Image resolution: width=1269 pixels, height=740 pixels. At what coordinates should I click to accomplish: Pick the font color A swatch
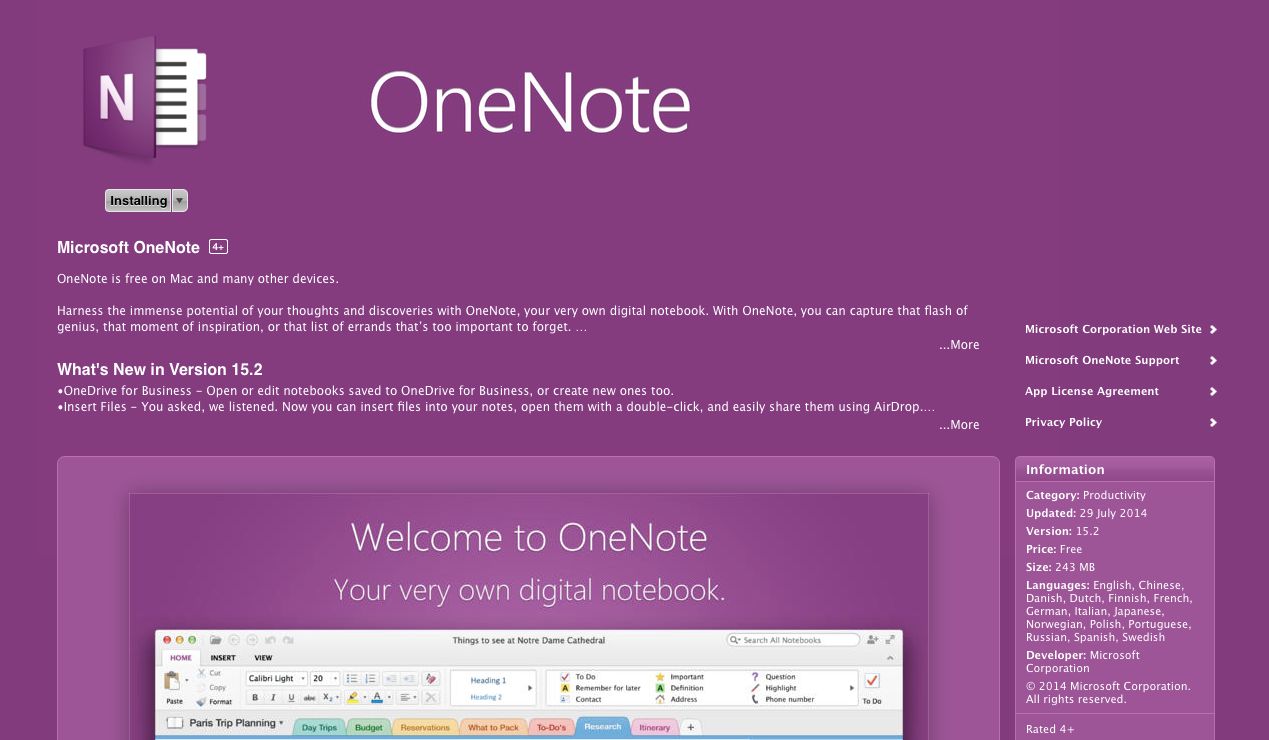(x=377, y=697)
